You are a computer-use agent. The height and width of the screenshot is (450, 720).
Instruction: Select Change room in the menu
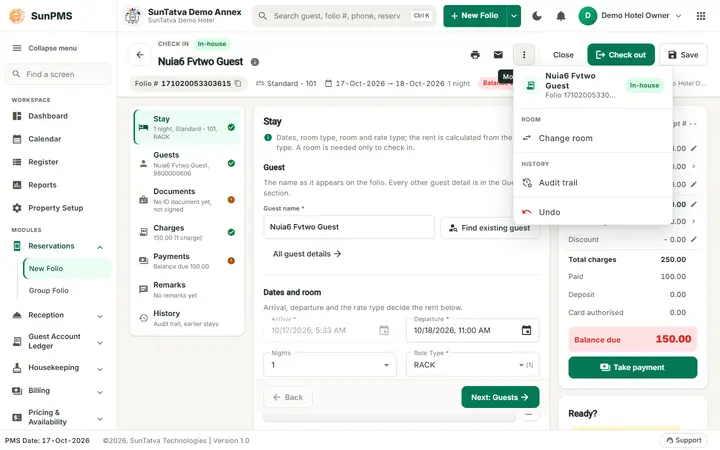(592, 138)
